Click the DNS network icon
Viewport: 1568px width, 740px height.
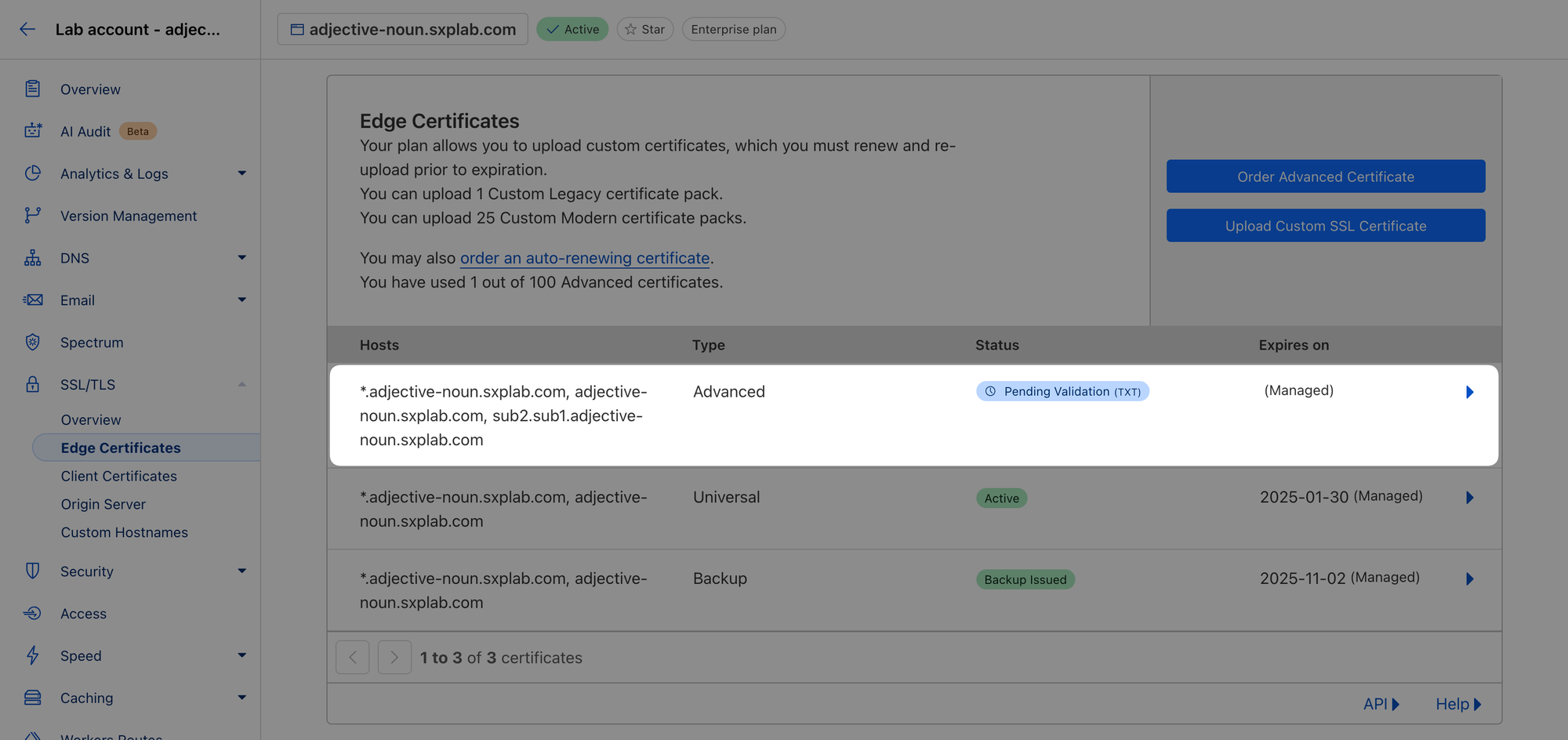pyautogui.click(x=32, y=258)
